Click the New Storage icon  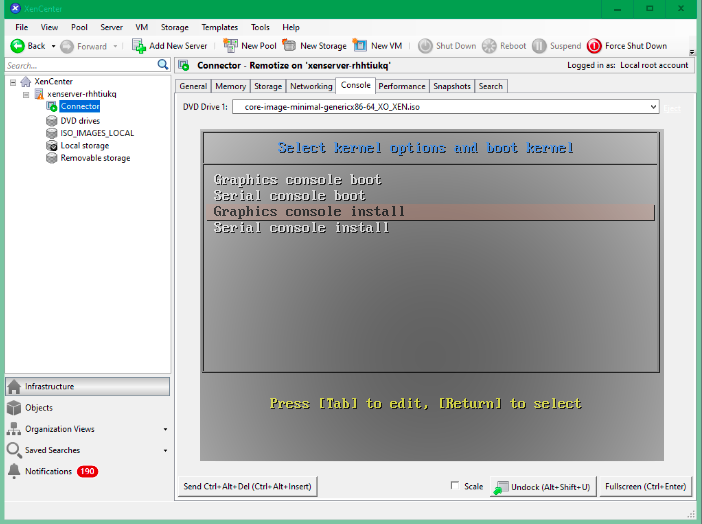[x=290, y=45]
